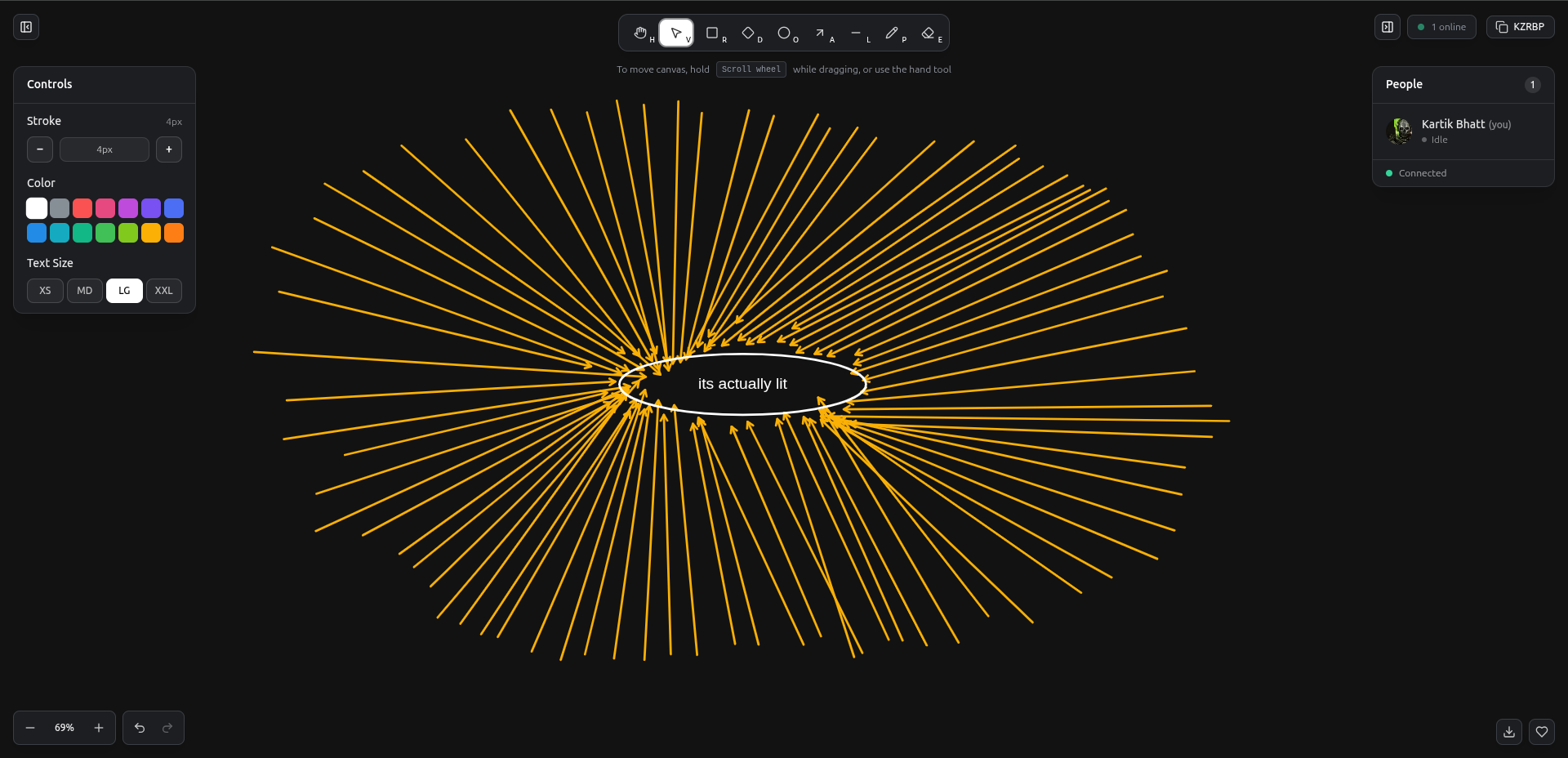Copy the KZRBP room code
The image size is (1568, 758).
(1520, 27)
